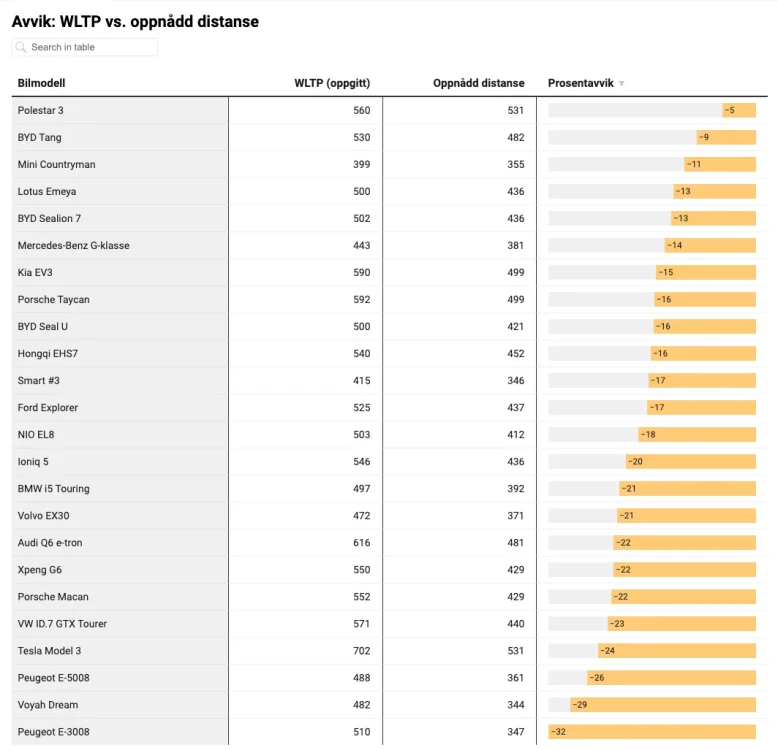Select the Tesla Model 3 row name
778x750 pixels.
tap(49, 651)
